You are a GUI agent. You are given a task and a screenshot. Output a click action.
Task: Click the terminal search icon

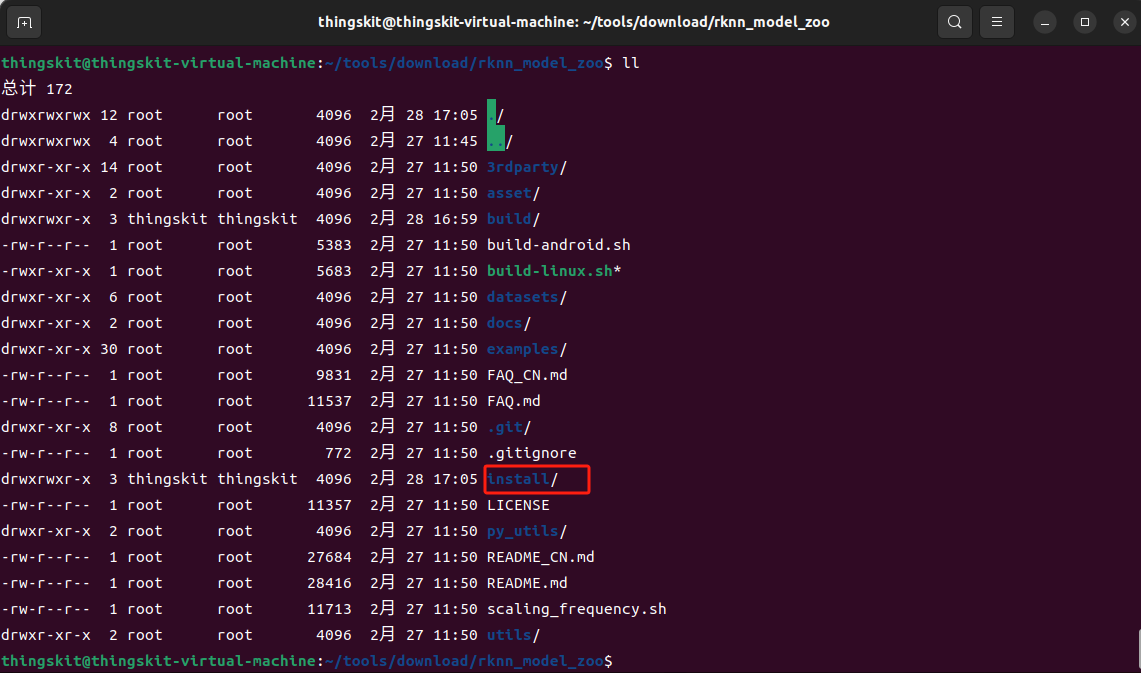955,22
